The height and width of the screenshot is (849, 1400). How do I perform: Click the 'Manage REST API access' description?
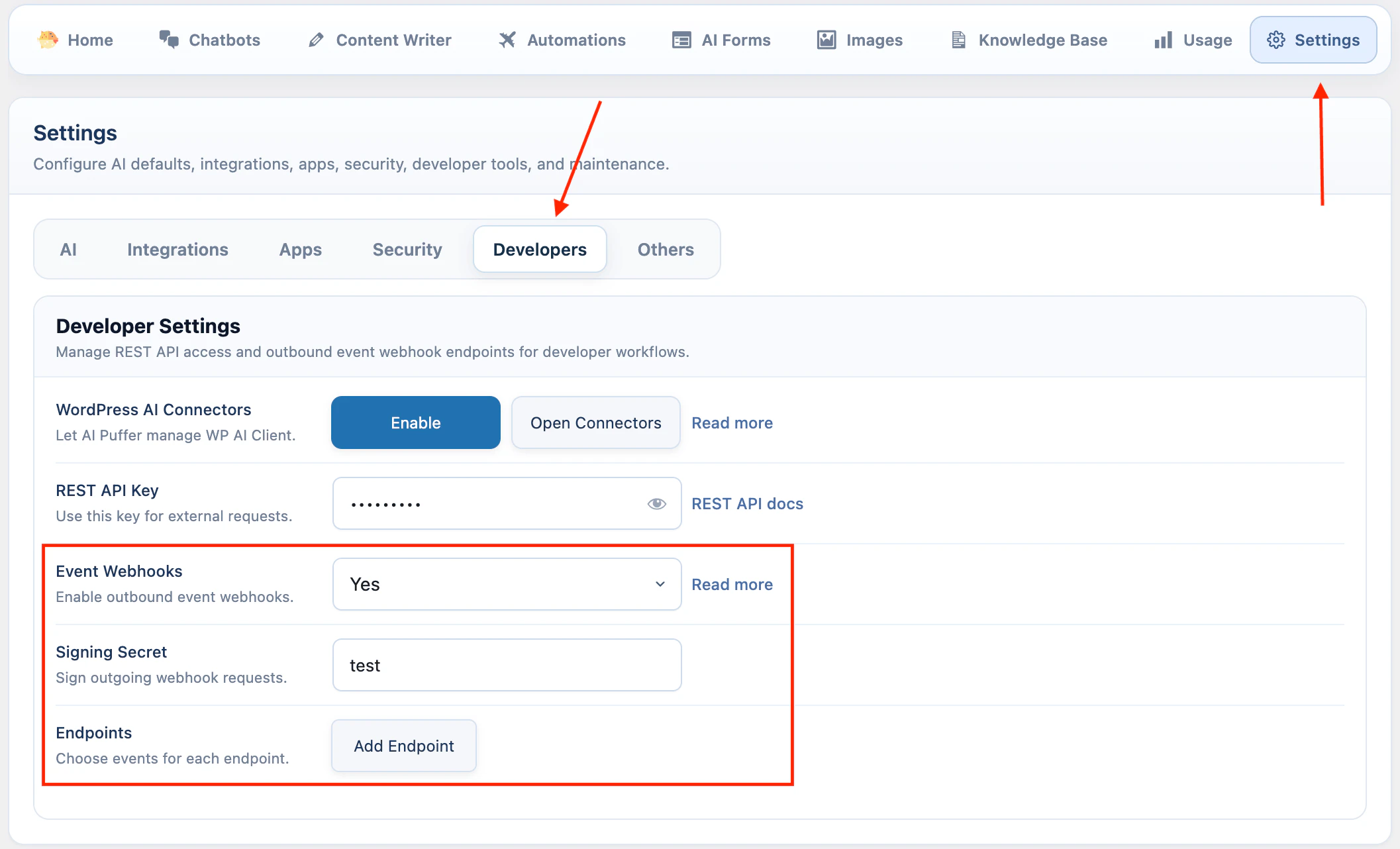372,352
